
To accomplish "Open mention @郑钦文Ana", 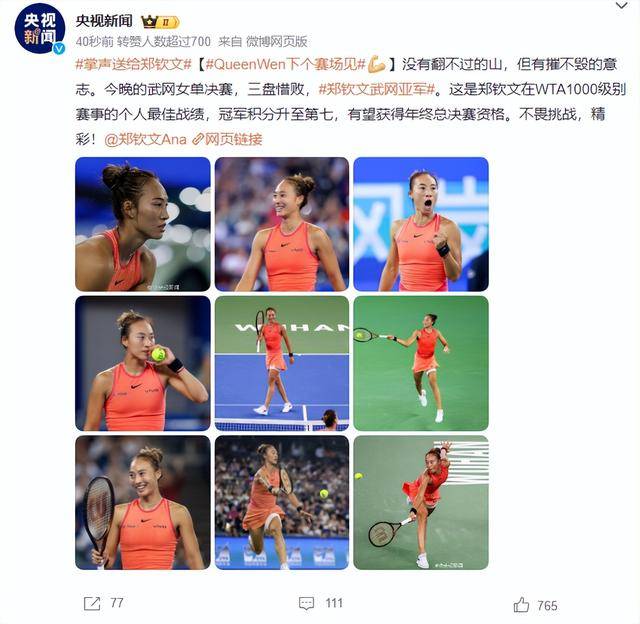I will coord(145,139).
